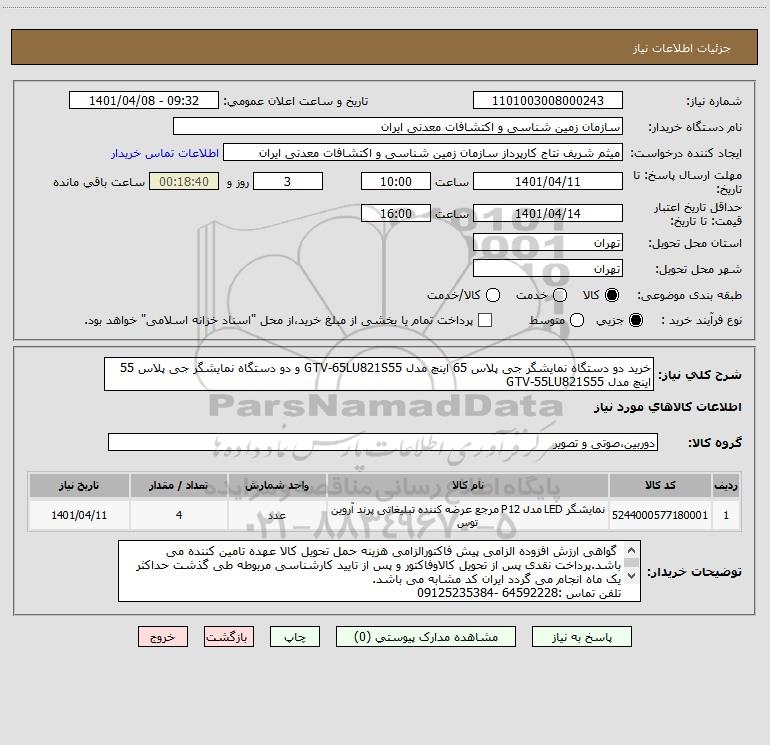Screen dimensions: 770x745
Task: Click the کد کالا column header
Action: [x=660, y=485]
